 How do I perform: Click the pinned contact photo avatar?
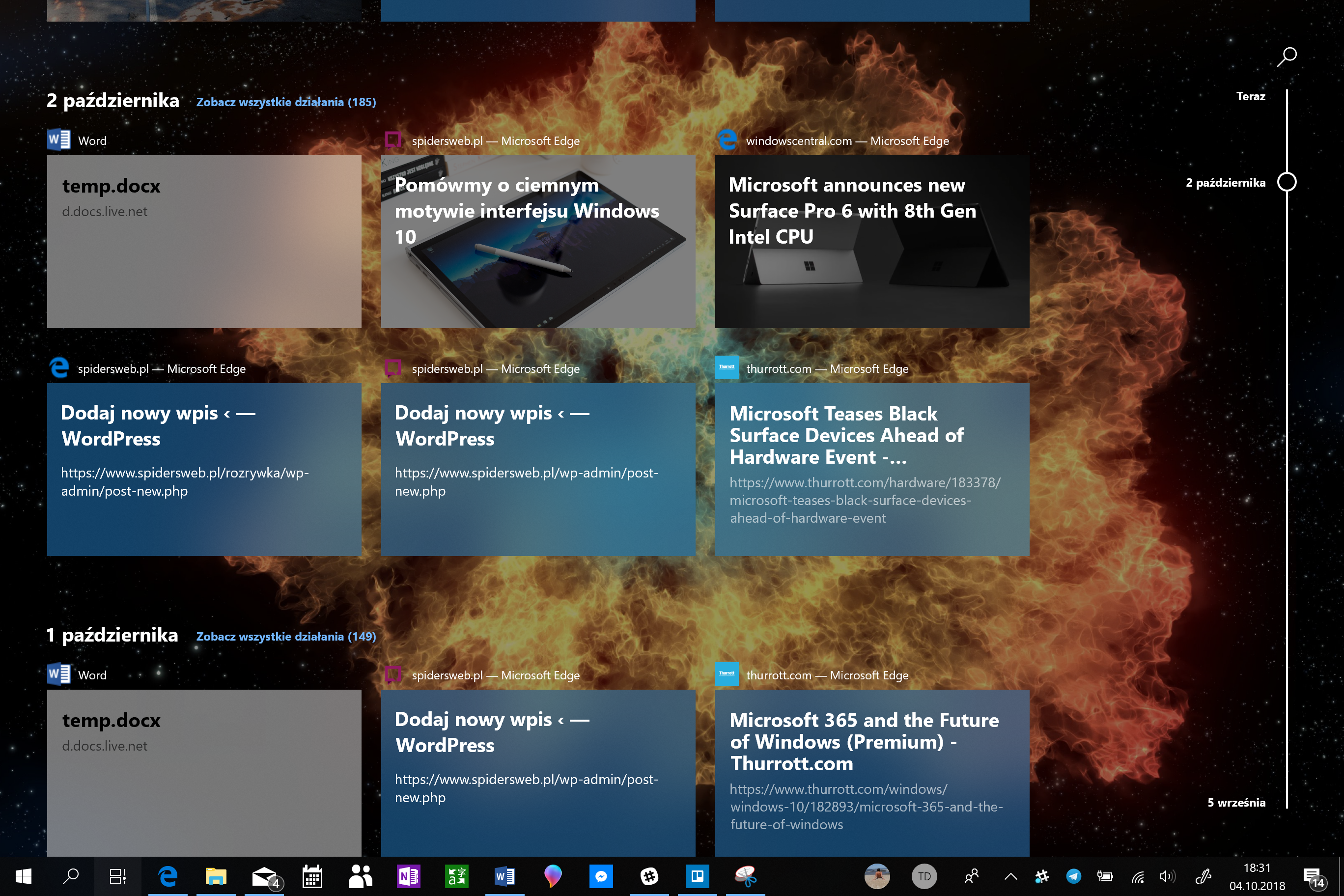(x=877, y=876)
